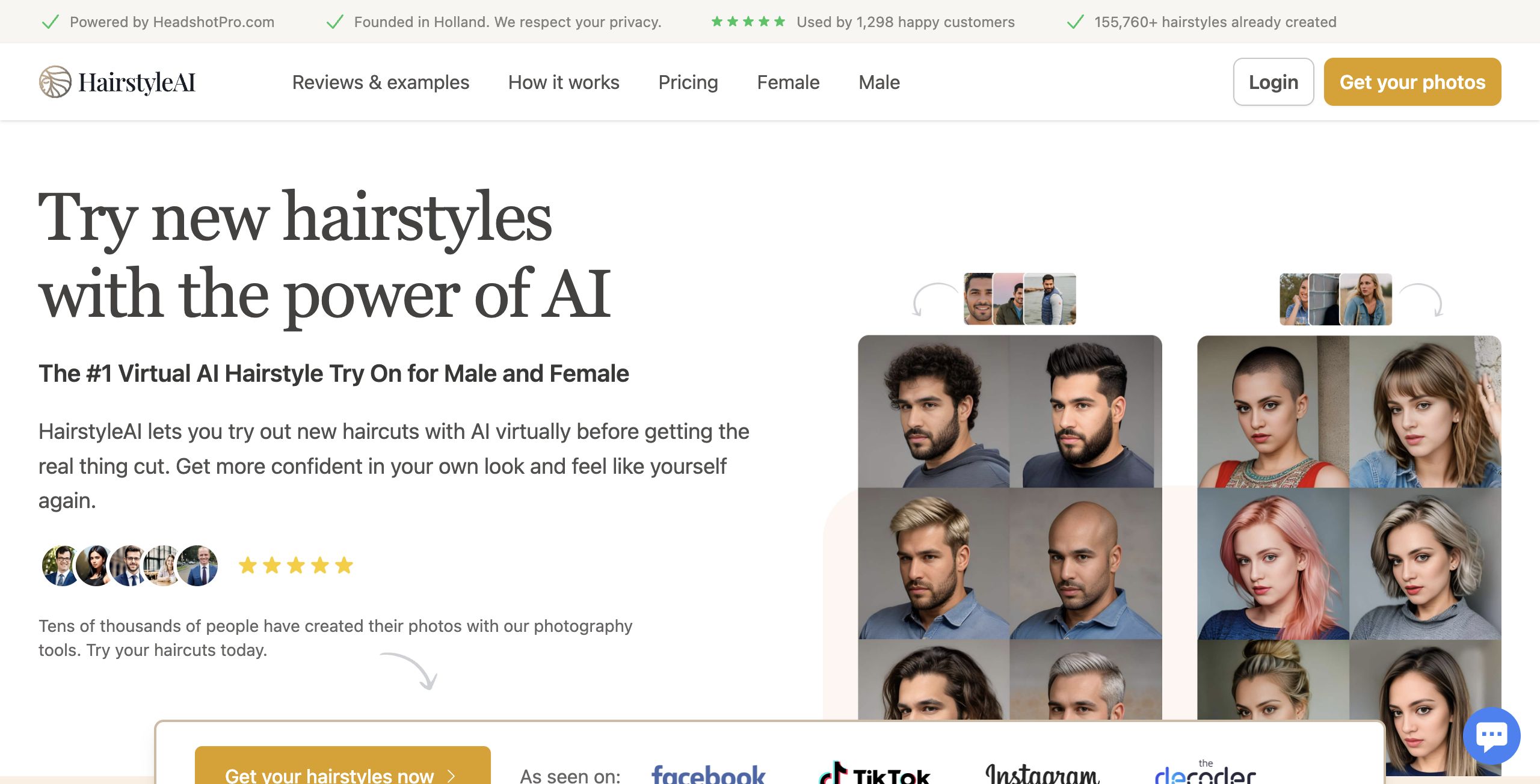Click the curly-hair male hairstyle photo
Screen dimensions: 1540x784
[934, 411]
